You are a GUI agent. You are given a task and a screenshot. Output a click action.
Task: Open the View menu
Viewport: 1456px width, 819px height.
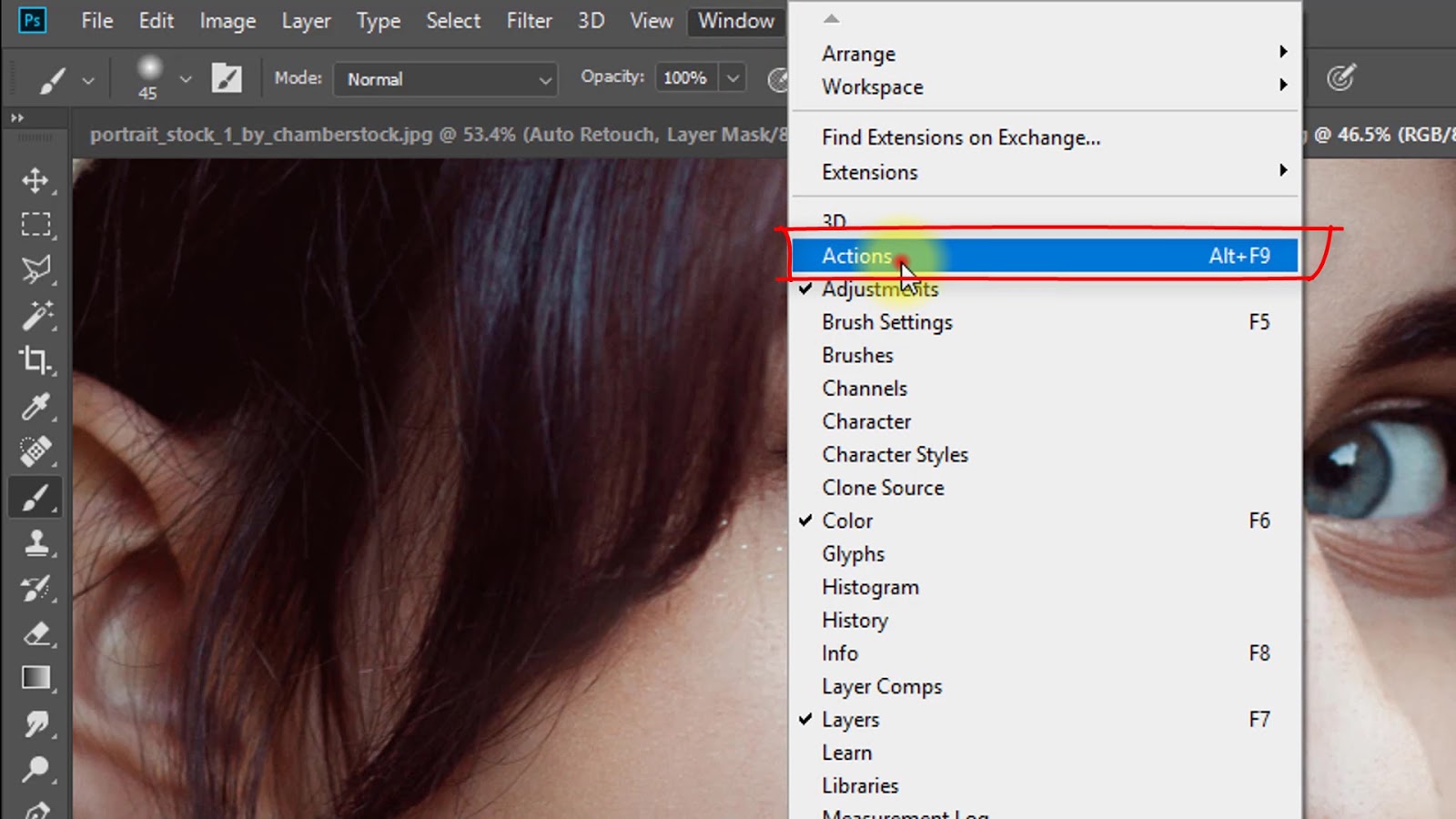[x=652, y=20]
